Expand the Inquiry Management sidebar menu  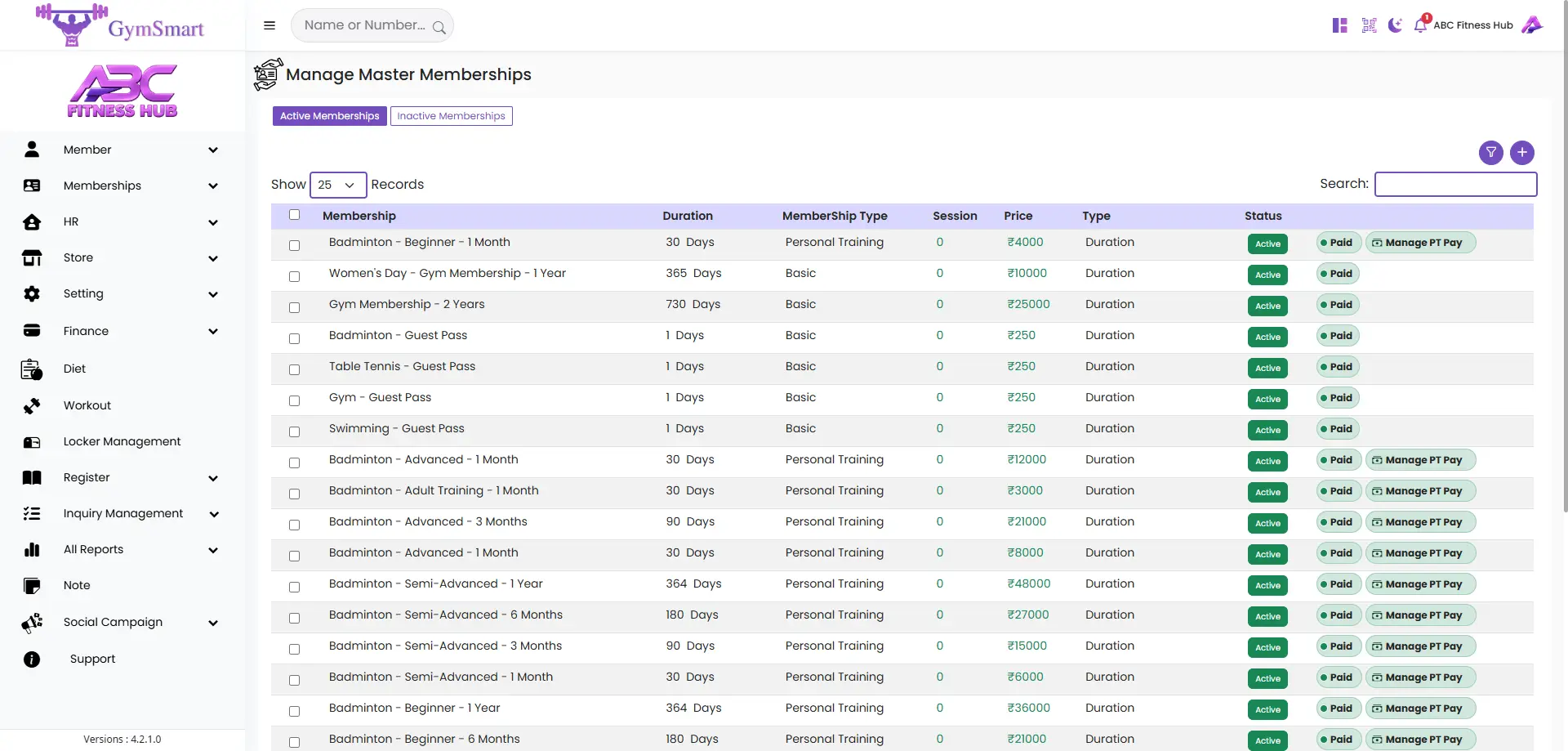click(x=122, y=513)
